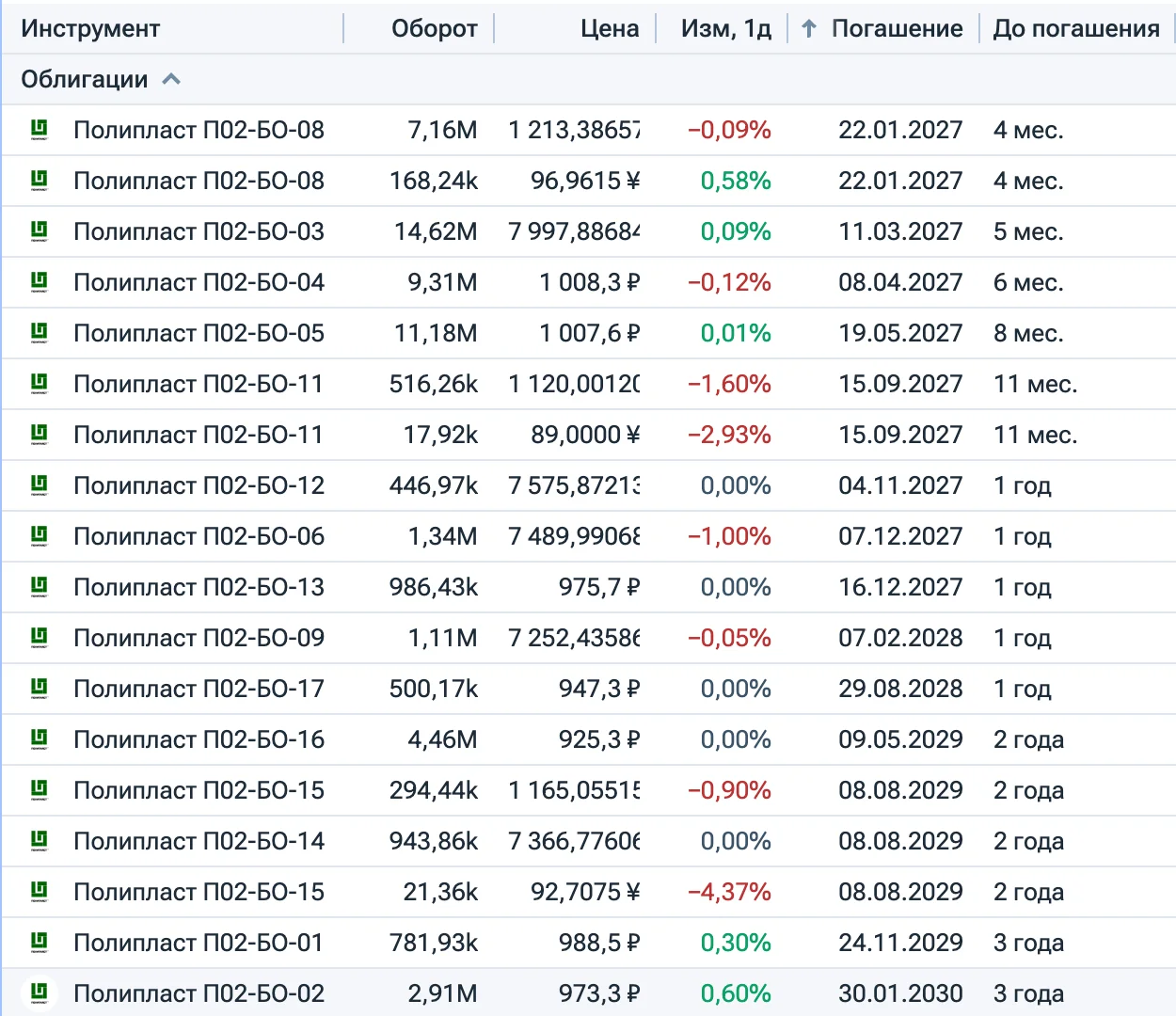Collapse the Облигации group chevron
The height and width of the screenshot is (1016, 1176).
[x=171, y=80]
